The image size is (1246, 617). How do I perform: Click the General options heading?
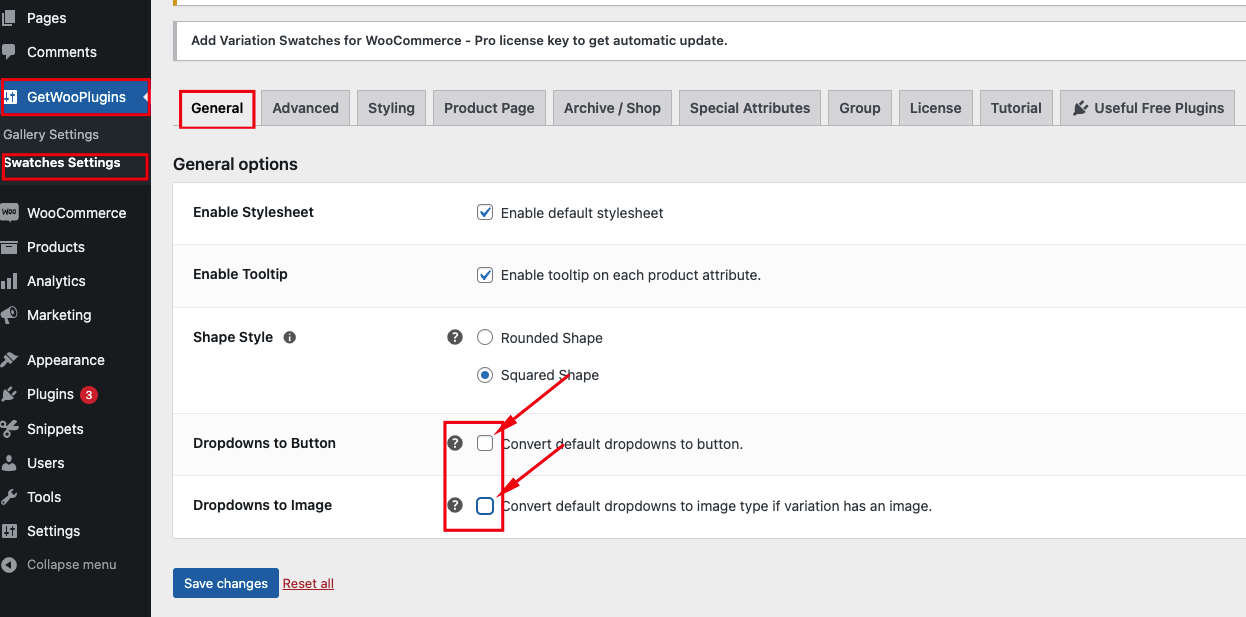tap(235, 164)
